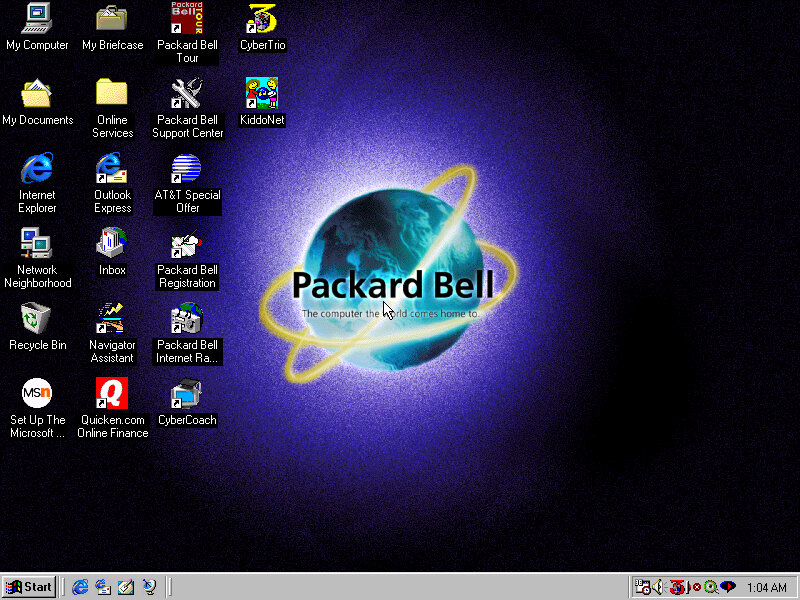Screen dimensions: 800x600
Task: Open the CyberTrio desktop shortcut
Action: pyautogui.click(x=263, y=20)
